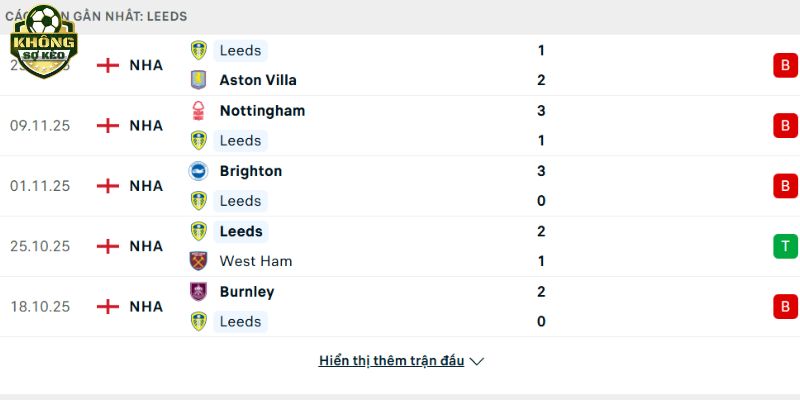
Task: Click the Không Sợ Kèo site logo
Action: [43, 41]
